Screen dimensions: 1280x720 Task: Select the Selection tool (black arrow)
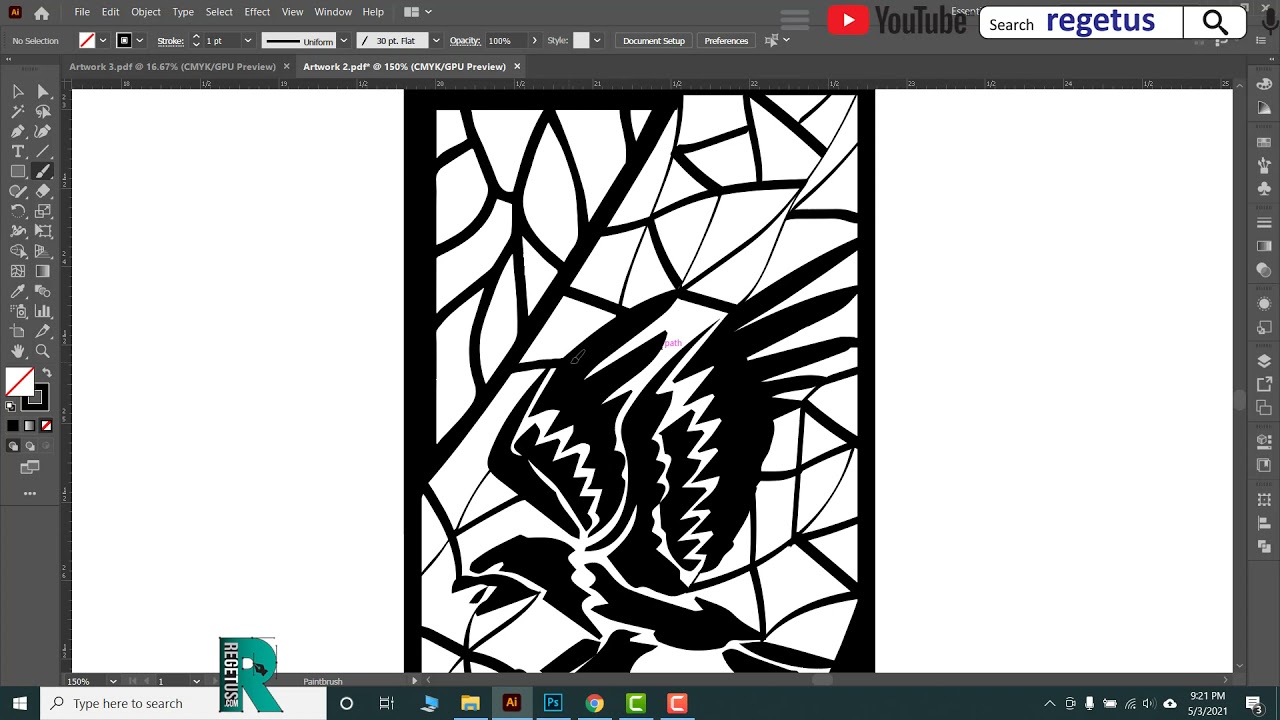[18, 92]
